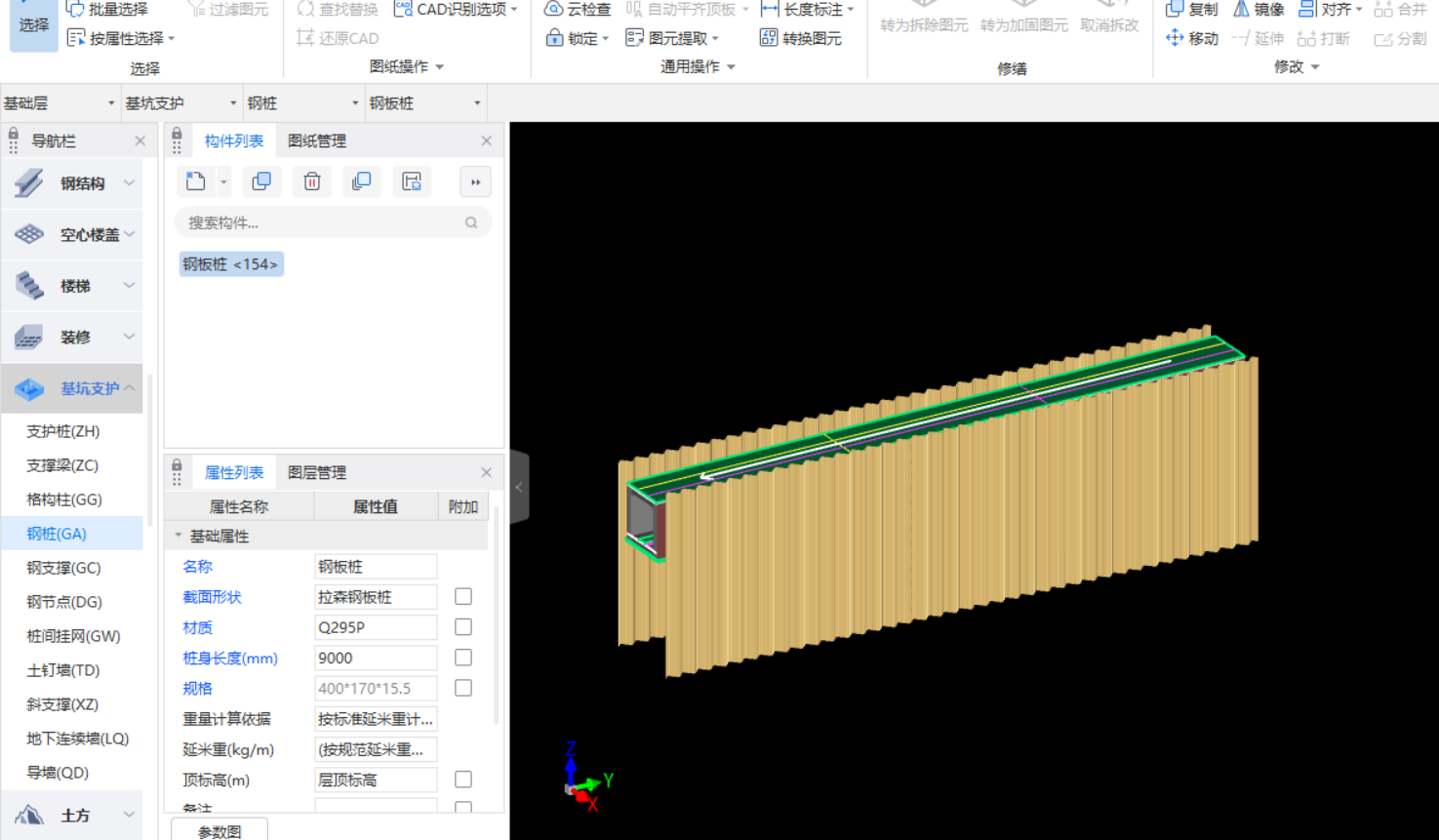Click the new component icon in 构件列表
1439x840 pixels.
pyautogui.click(x=196, y=181)
